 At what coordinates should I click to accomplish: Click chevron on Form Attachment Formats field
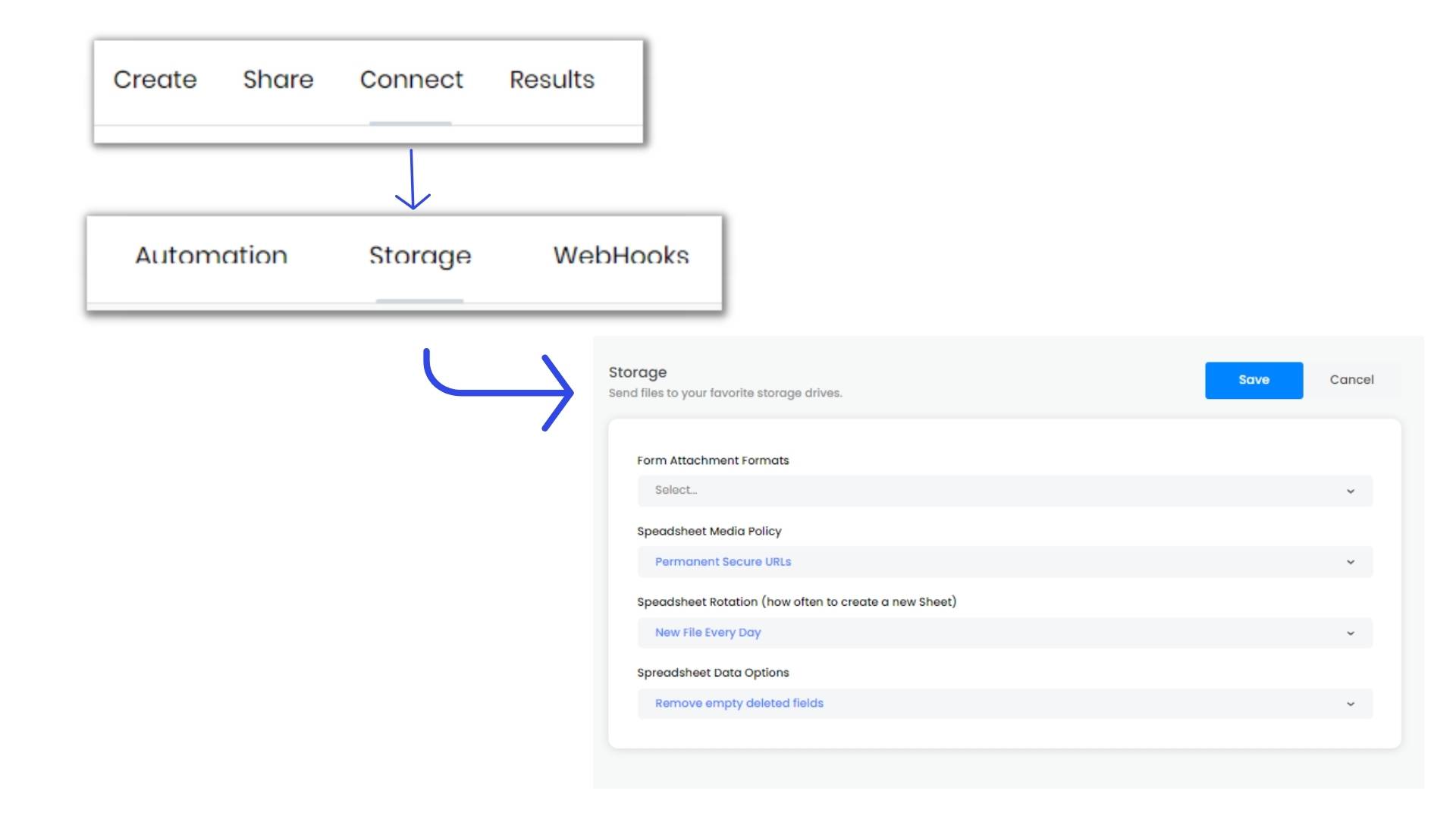point(1350,491)
